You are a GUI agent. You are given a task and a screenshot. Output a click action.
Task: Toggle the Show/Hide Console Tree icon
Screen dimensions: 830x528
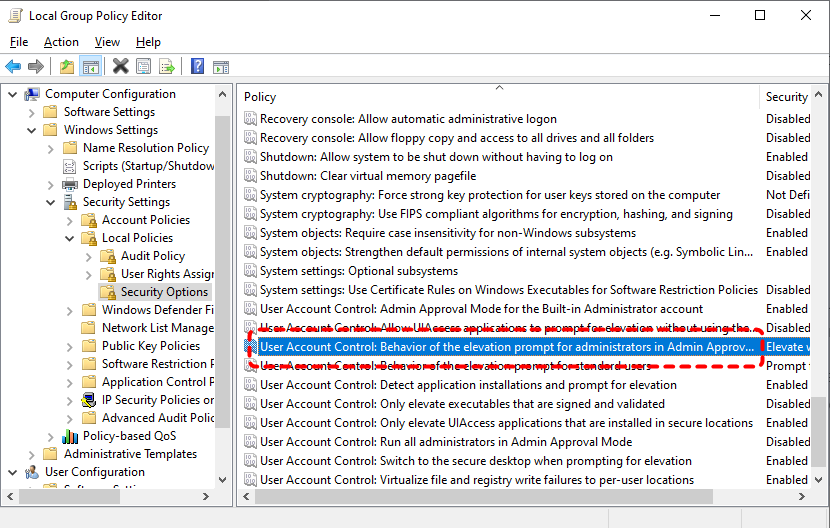[90, 67]
